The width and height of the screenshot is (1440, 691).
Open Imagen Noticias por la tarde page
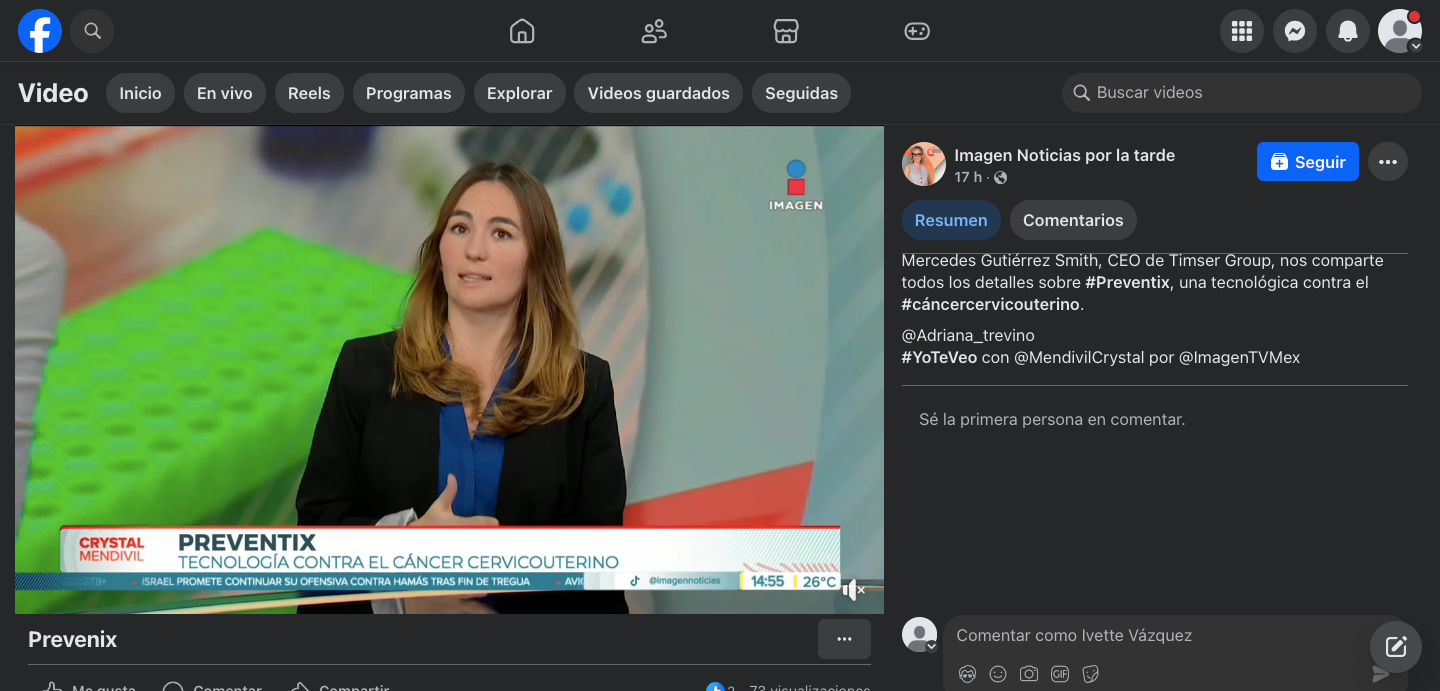pos(1064,155)
